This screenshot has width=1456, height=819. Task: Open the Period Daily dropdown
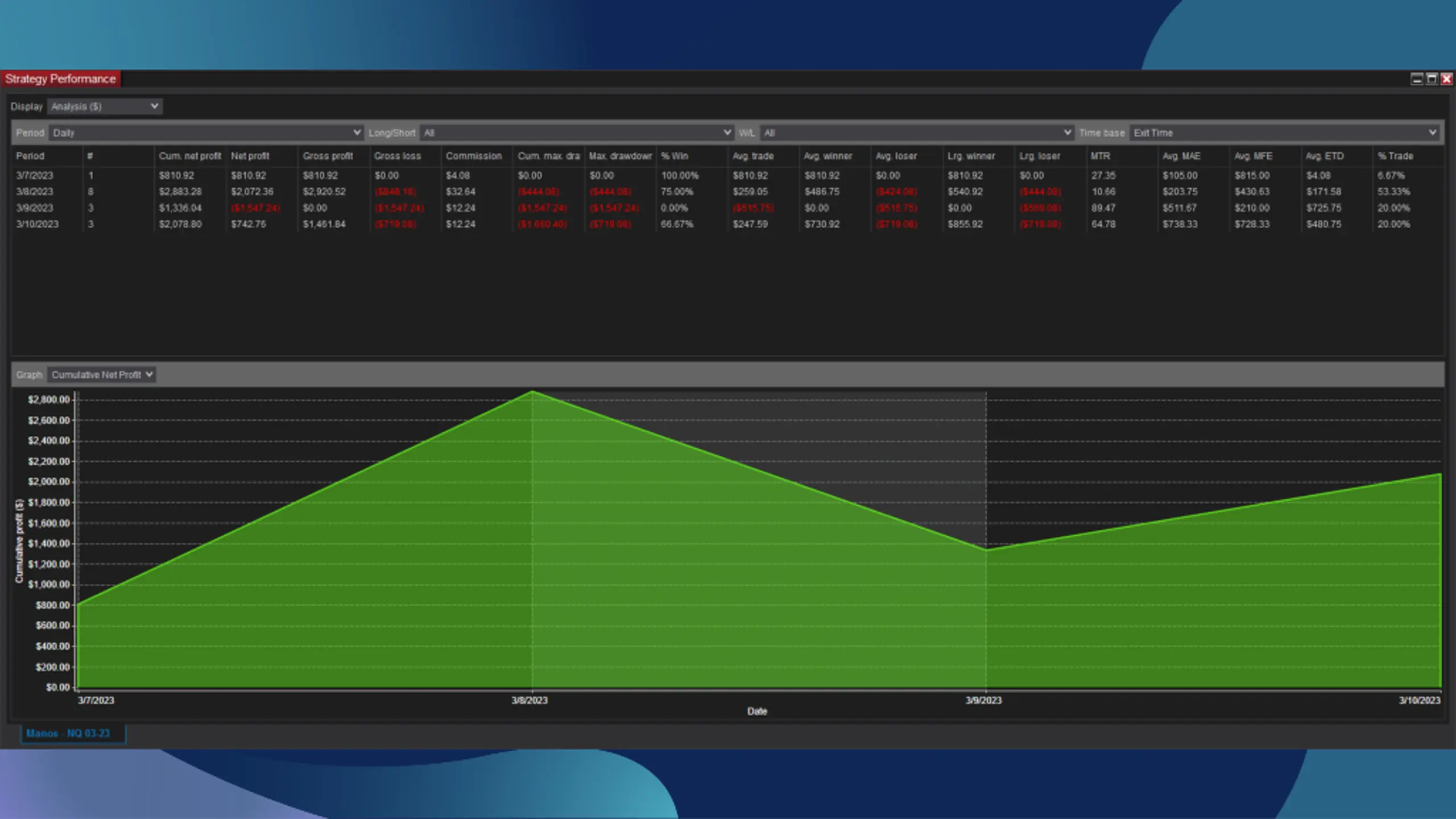(x=206, y=133)
